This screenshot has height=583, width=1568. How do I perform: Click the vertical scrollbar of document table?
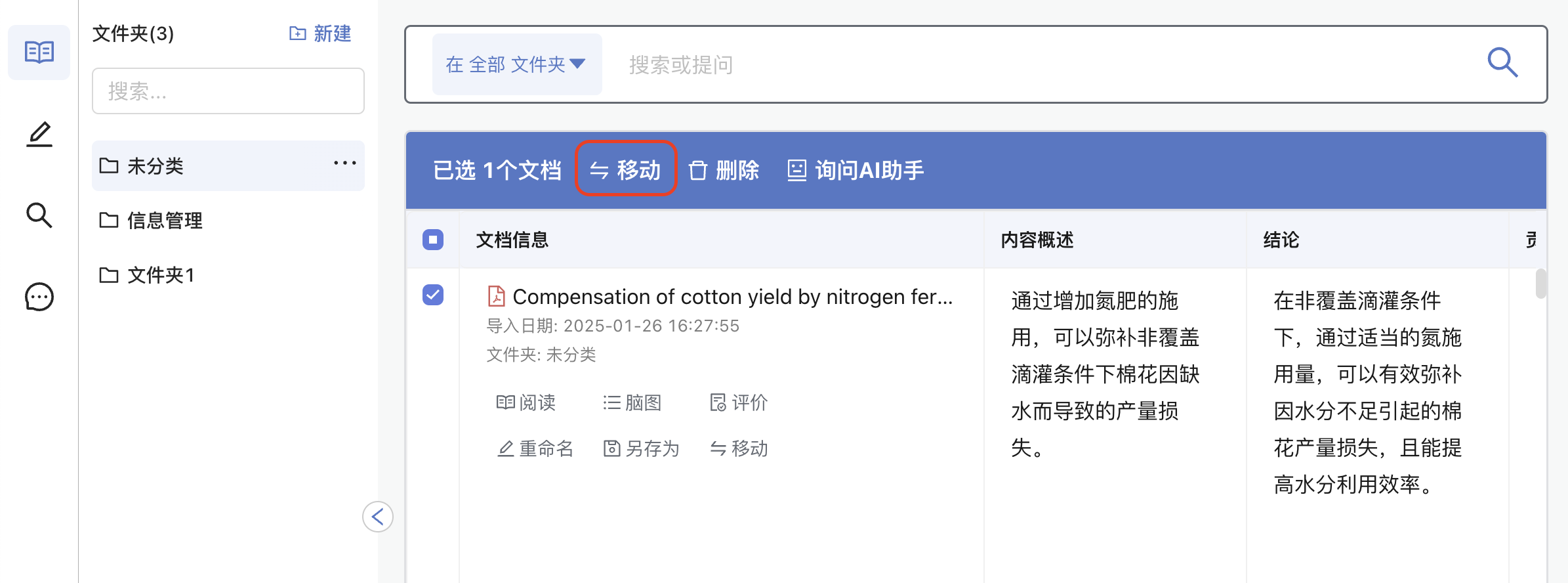point(1541,284)
